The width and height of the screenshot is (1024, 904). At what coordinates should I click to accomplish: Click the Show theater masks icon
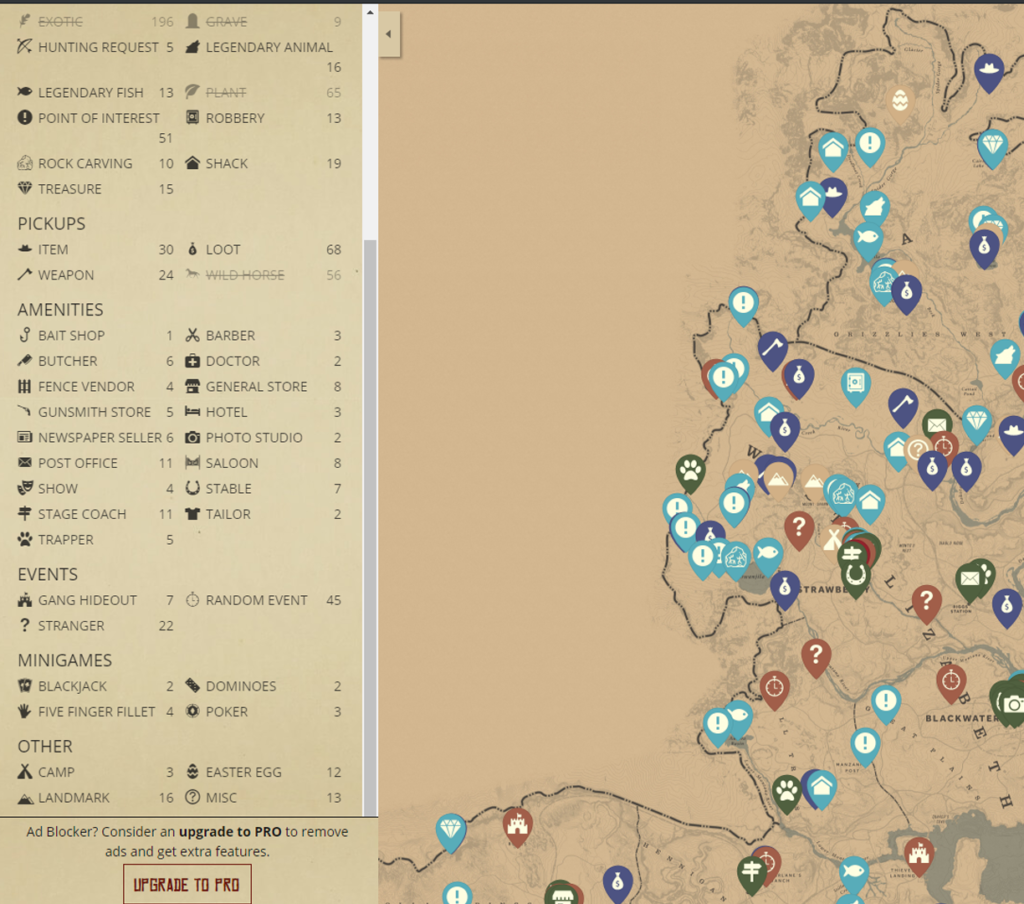click(25, 488)
